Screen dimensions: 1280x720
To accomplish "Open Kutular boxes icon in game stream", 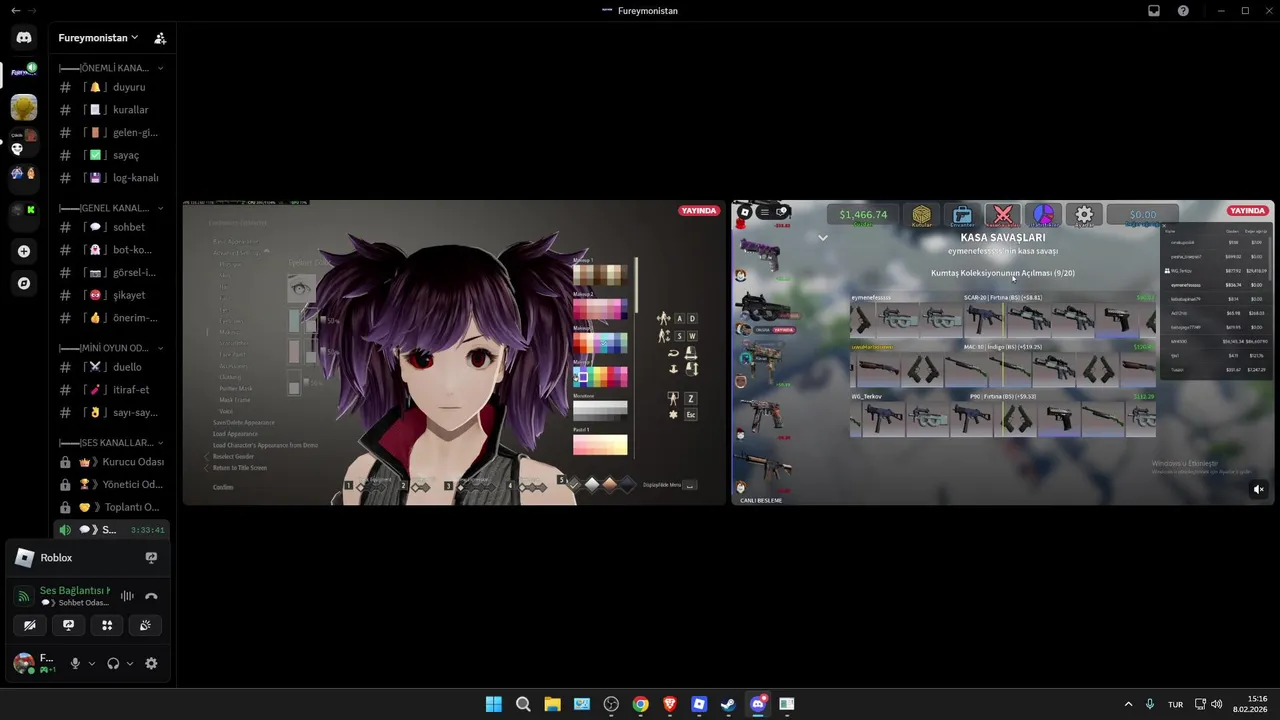I will click(x=921, y=215).
